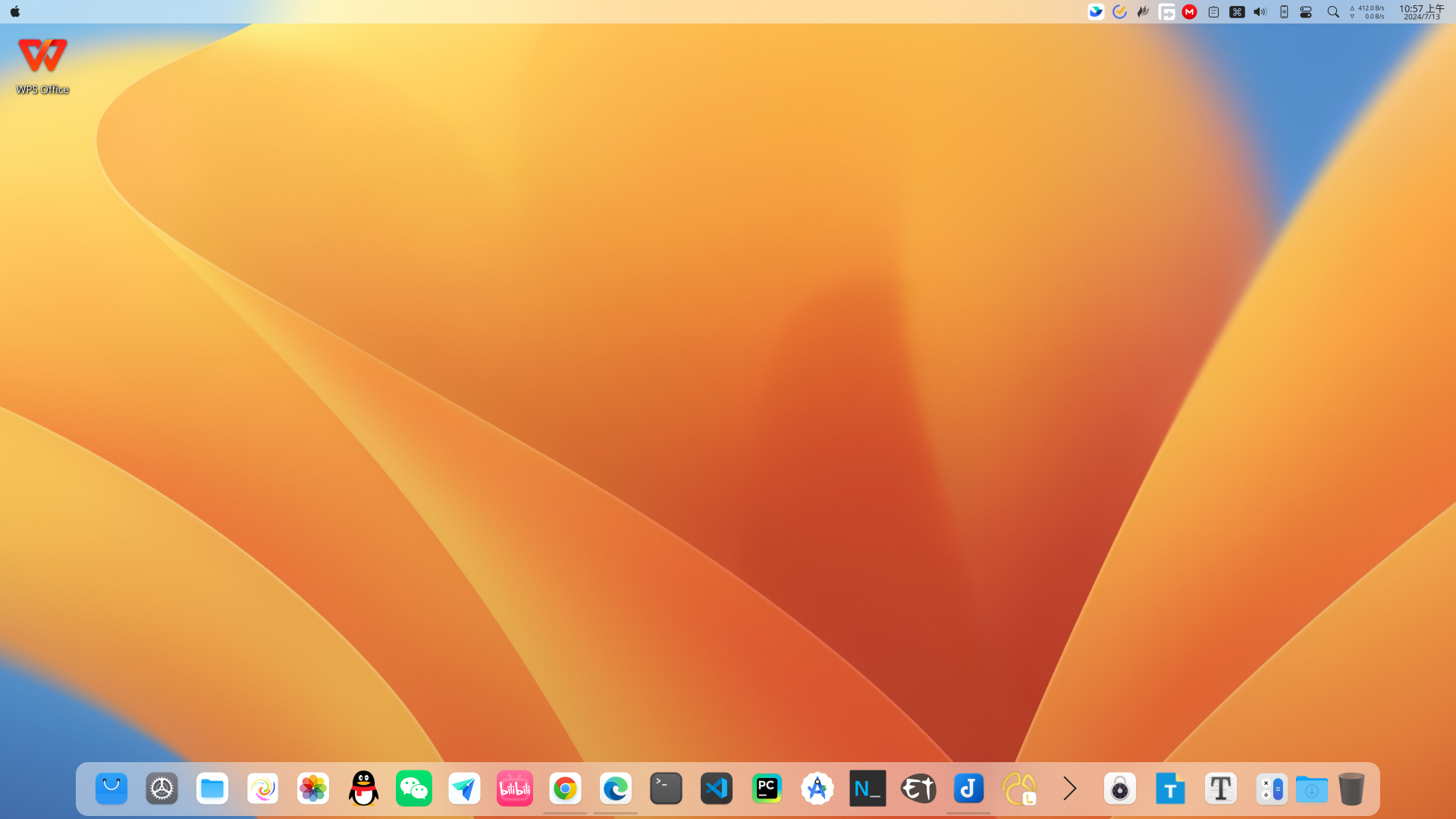This screenshot has height=819, width=1456.
Task: Open Microsoft Edge from dock
Action: (615, 789)
